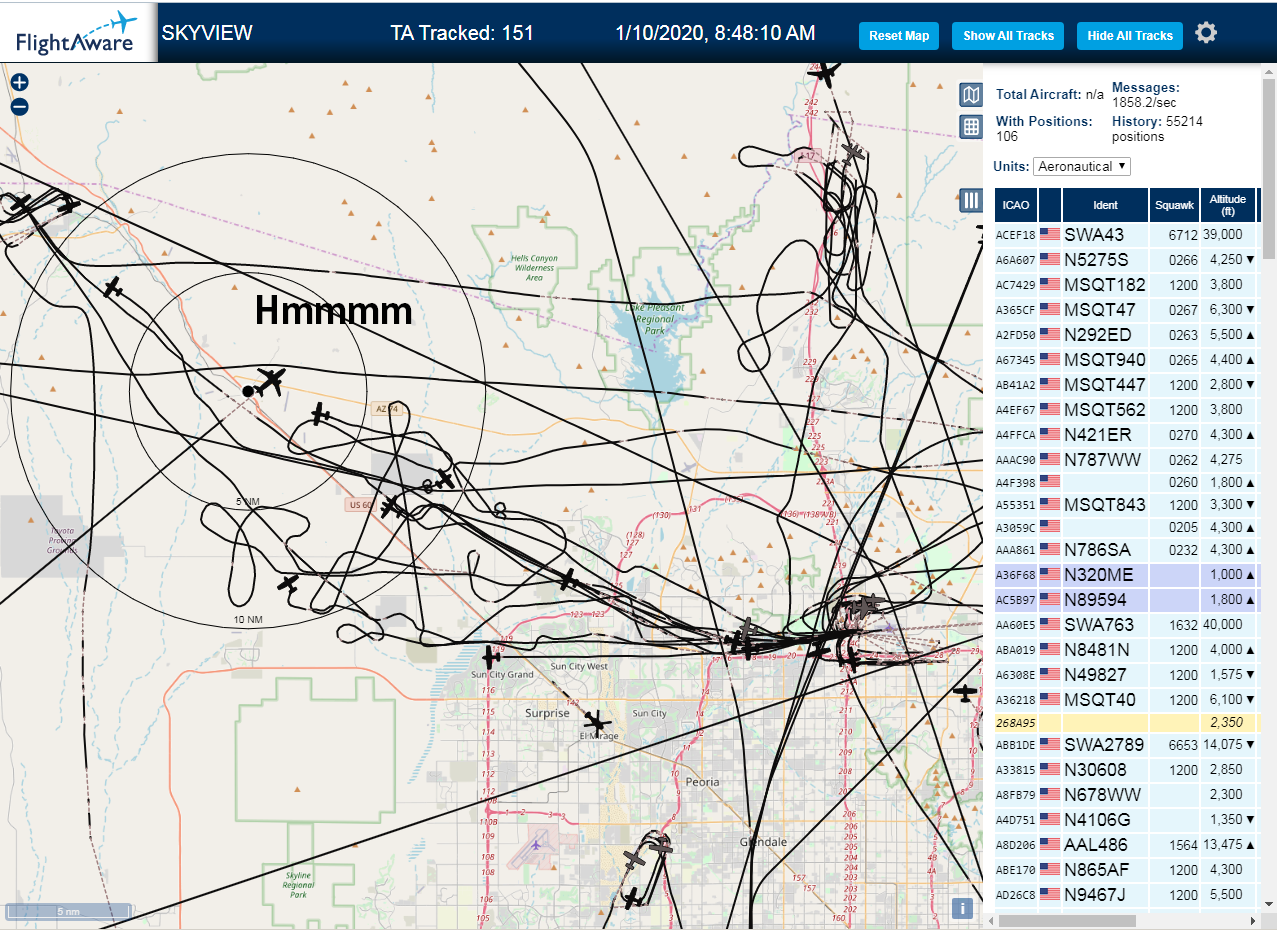1277x931 pixels.
Task: Click scrollbar right arrow under table
Action: (x=1254, y=920)
